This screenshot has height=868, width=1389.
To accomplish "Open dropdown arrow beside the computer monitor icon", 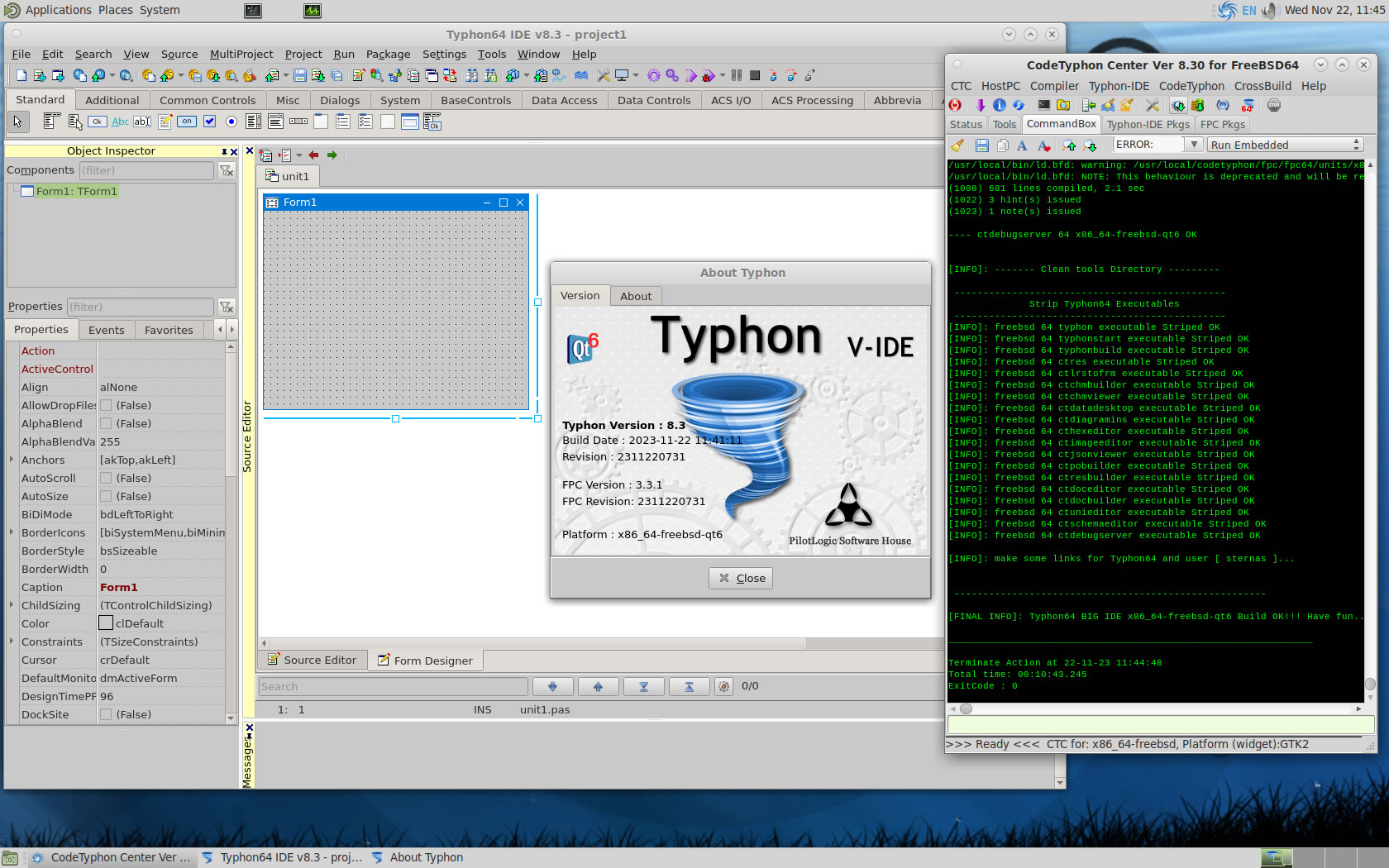I will [635, 75].
